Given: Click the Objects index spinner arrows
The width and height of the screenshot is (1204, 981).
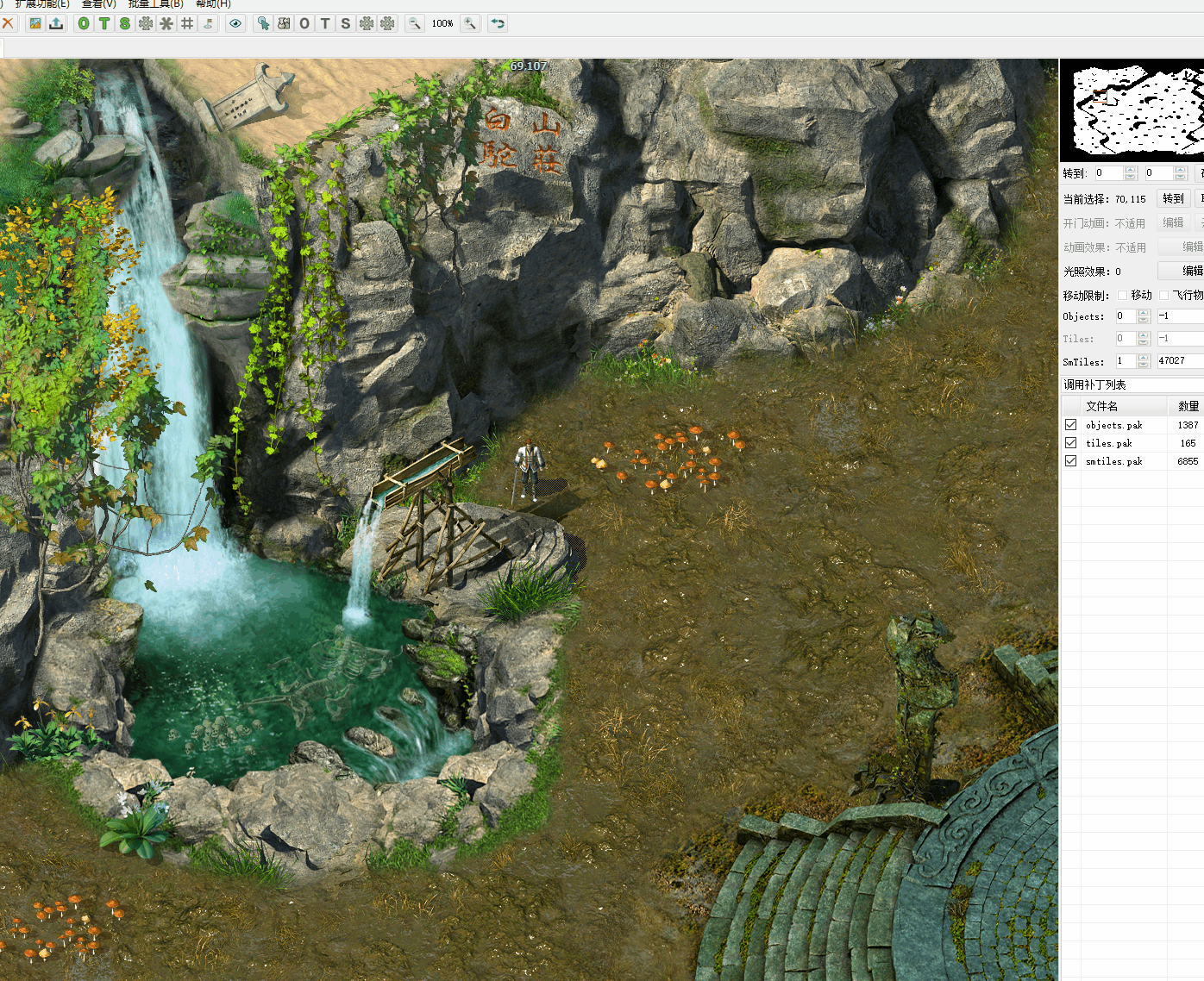Looking at the screenshot, I should point(1144,316).
